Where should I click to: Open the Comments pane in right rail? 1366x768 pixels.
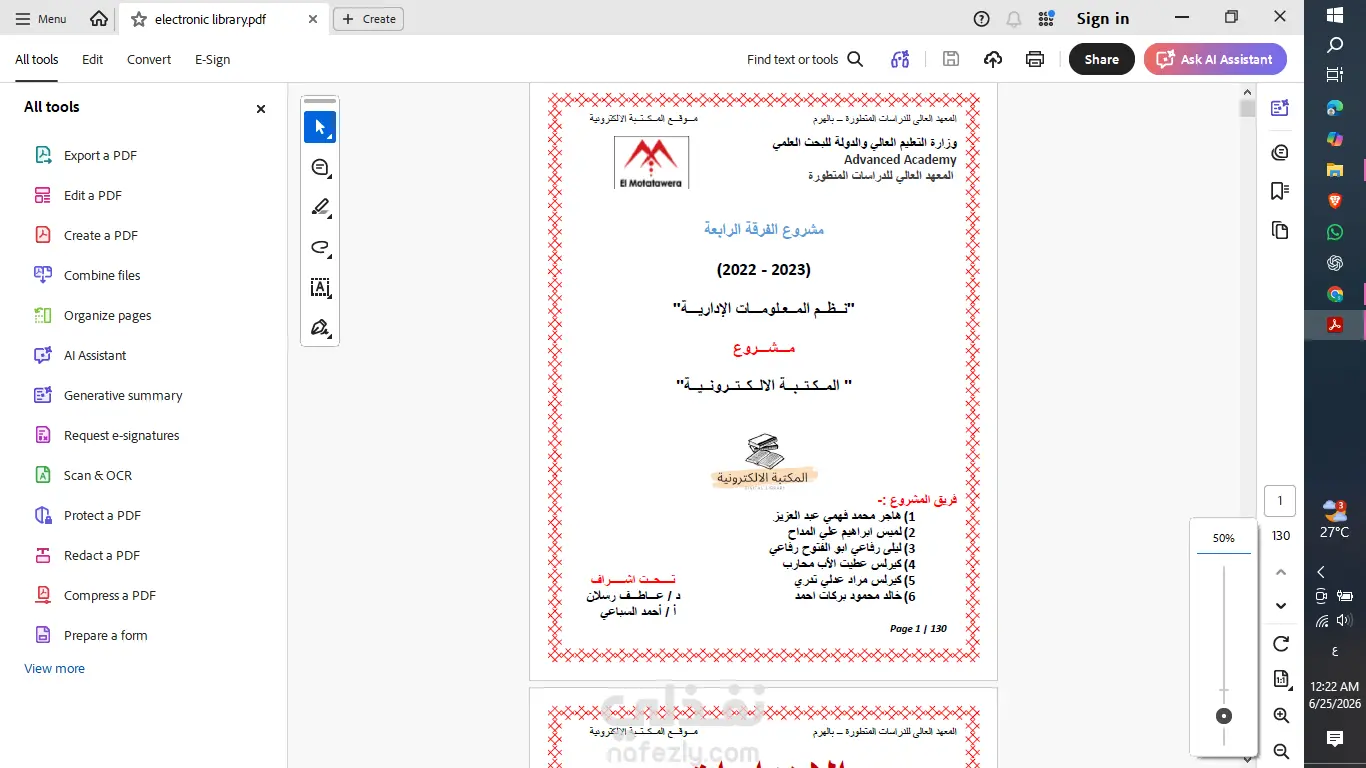coord(1280,152)
